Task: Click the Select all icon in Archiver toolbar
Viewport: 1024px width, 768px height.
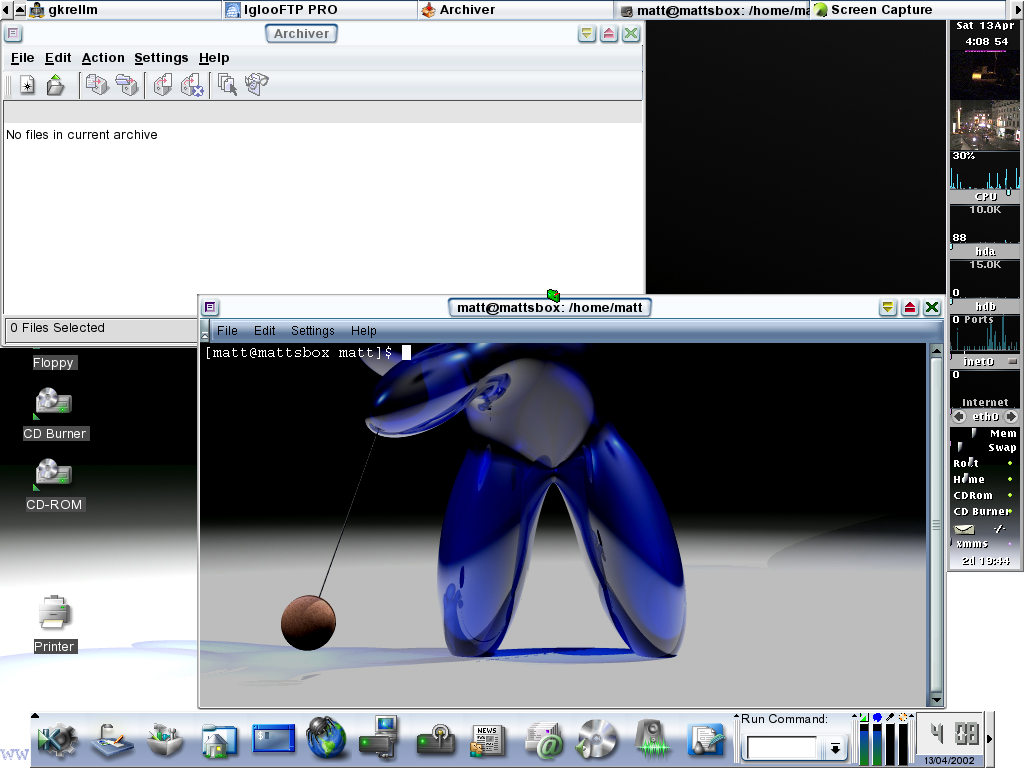Action: coord(227,85)
